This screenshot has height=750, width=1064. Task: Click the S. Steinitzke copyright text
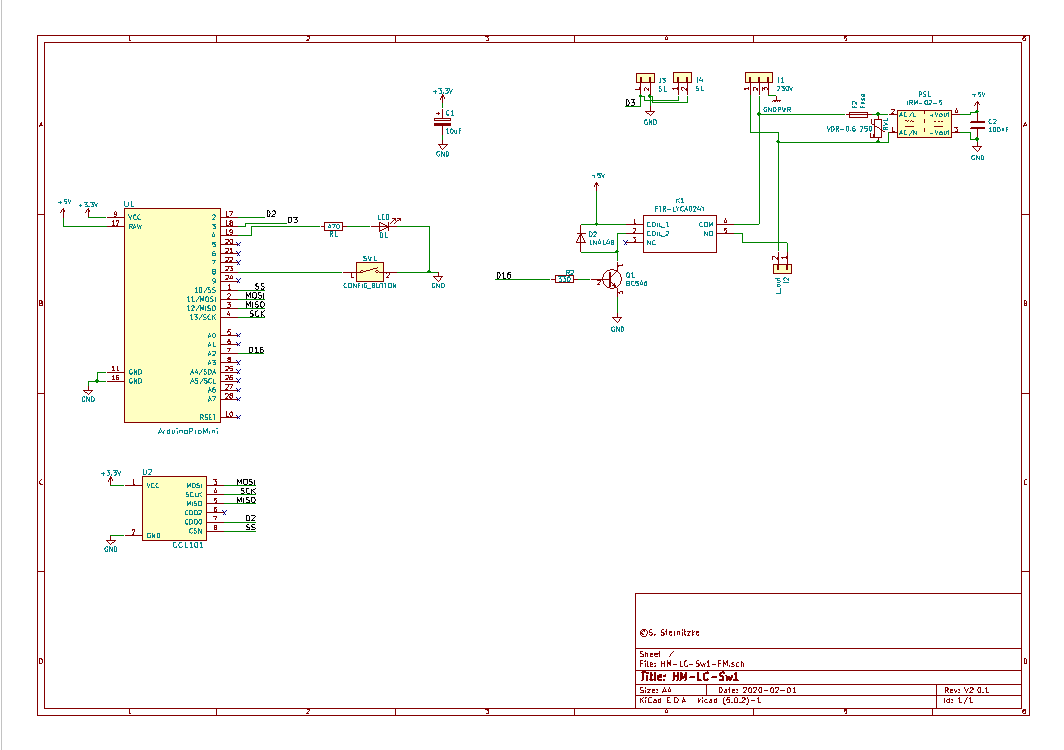pos(669,633)
